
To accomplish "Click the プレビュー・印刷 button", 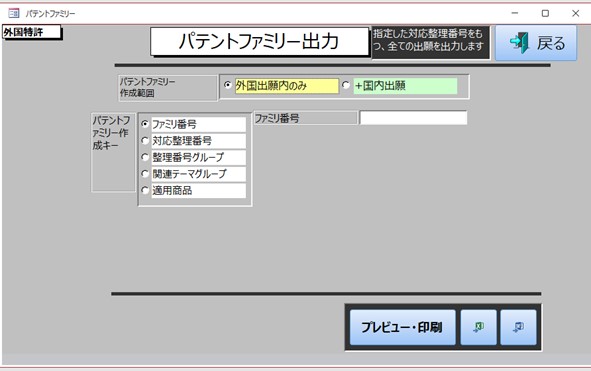I will [403, 327].
